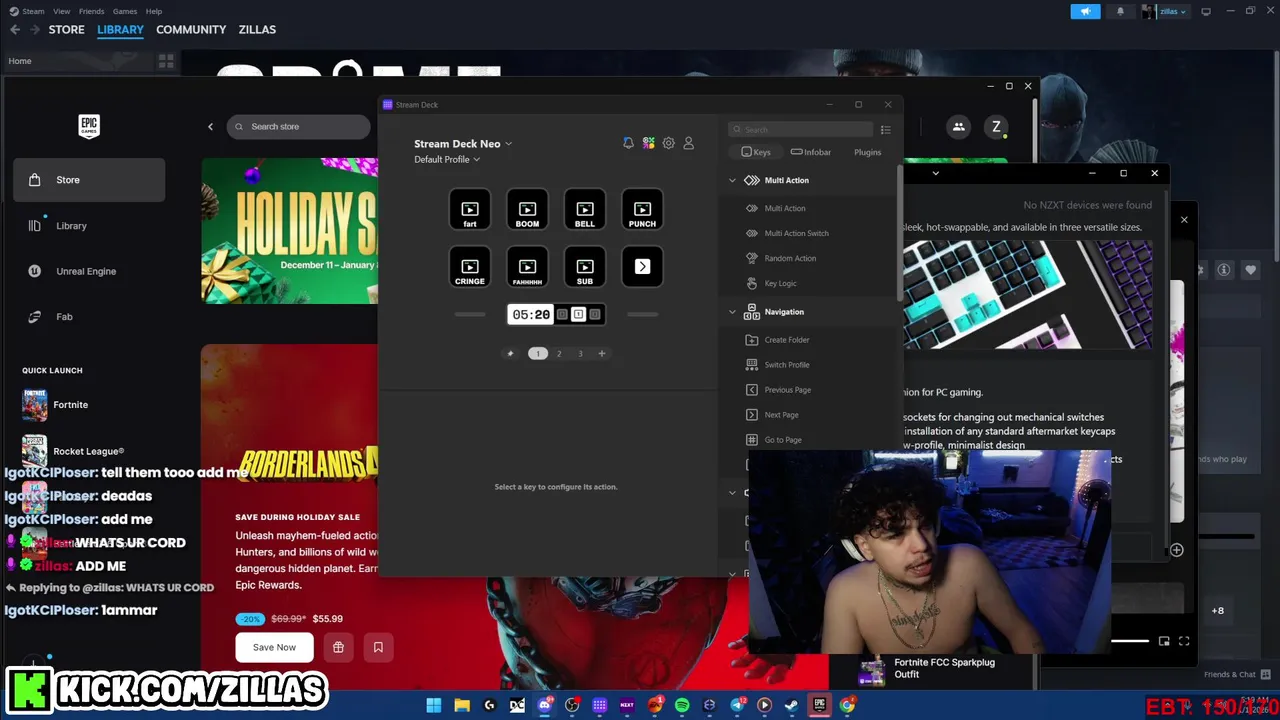The height and width of the screenshot is (720, 1280).
Task: Open the Steam 'Friends' menu
Action: tap(91, 11)
